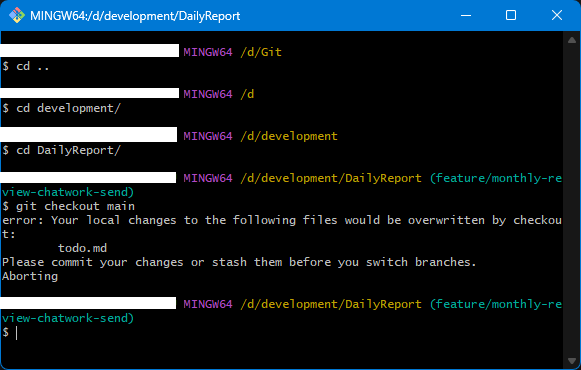Click the window title MINGW64:/d/development/DailyReport
The image size is (581, 370).
tap(135, 16)
